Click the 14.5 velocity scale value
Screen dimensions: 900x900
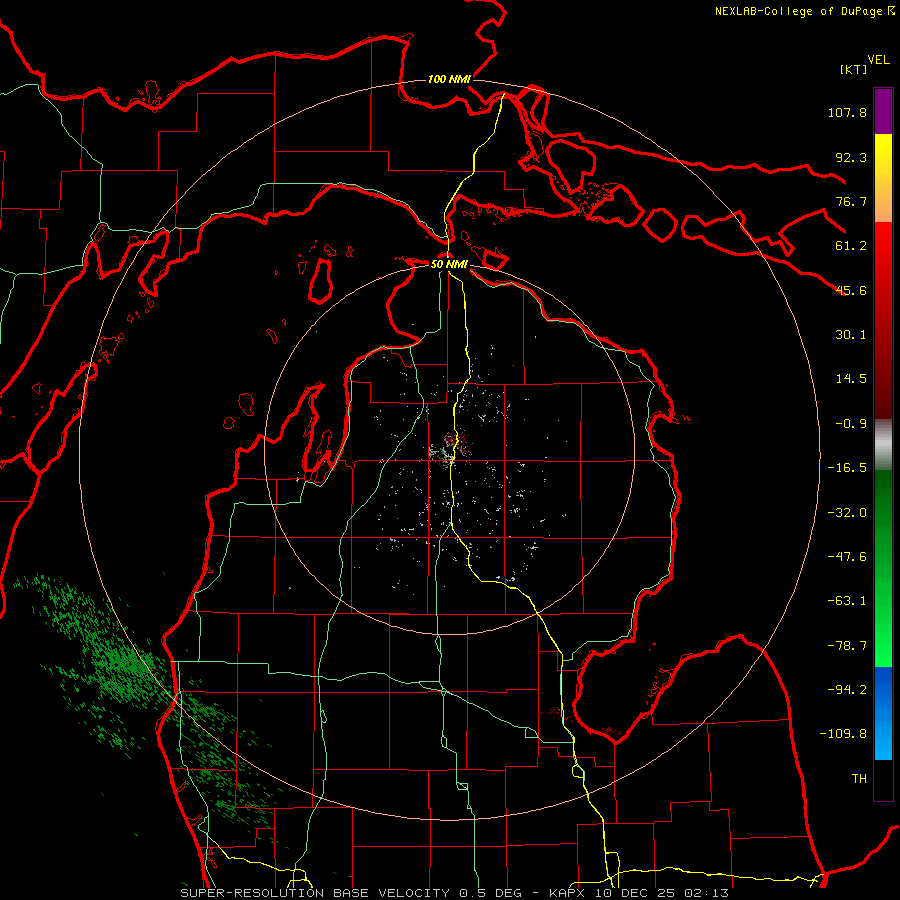click(851, 379)
